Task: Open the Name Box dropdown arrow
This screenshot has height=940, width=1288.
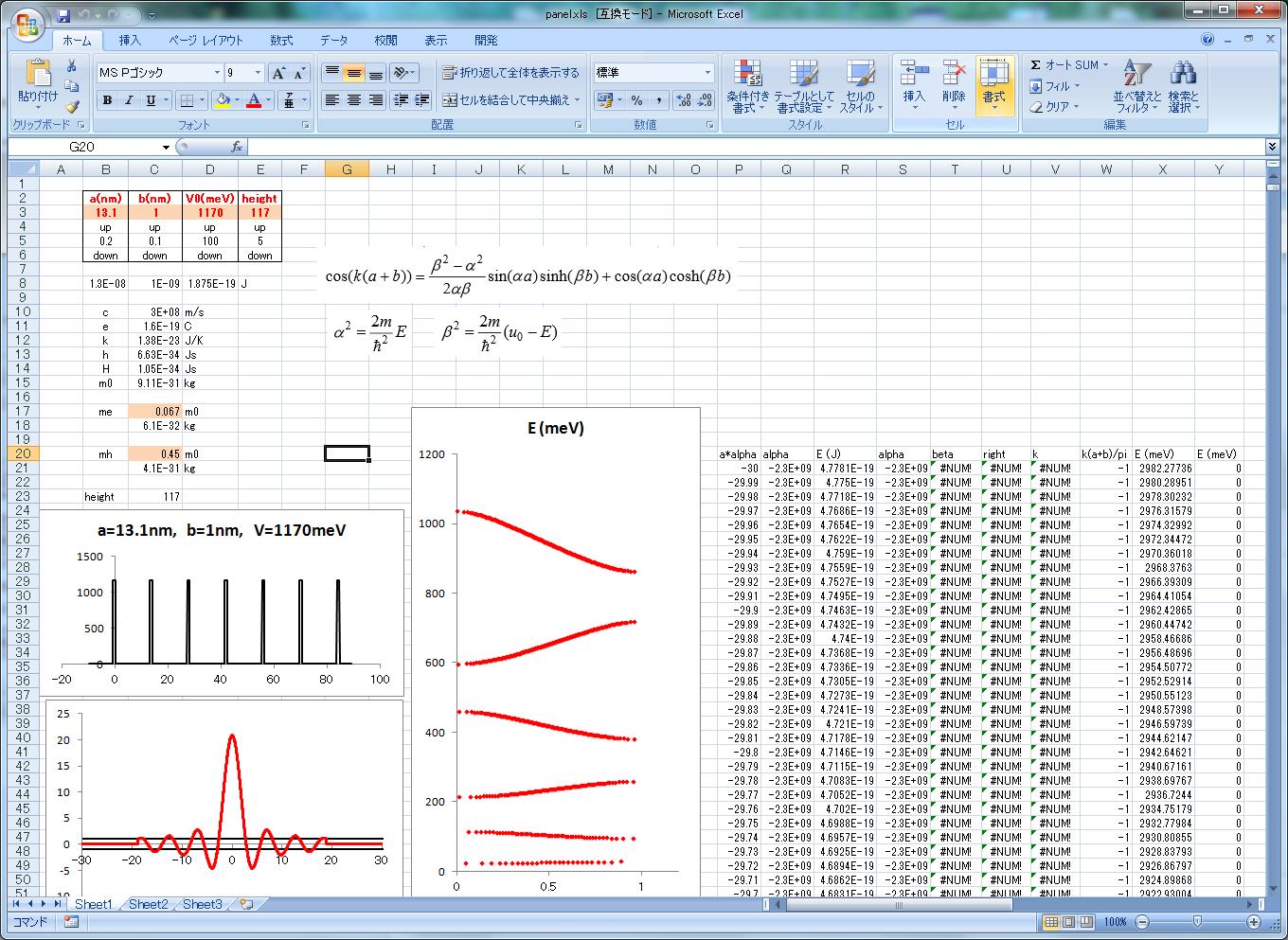Action: pos(166,148)
